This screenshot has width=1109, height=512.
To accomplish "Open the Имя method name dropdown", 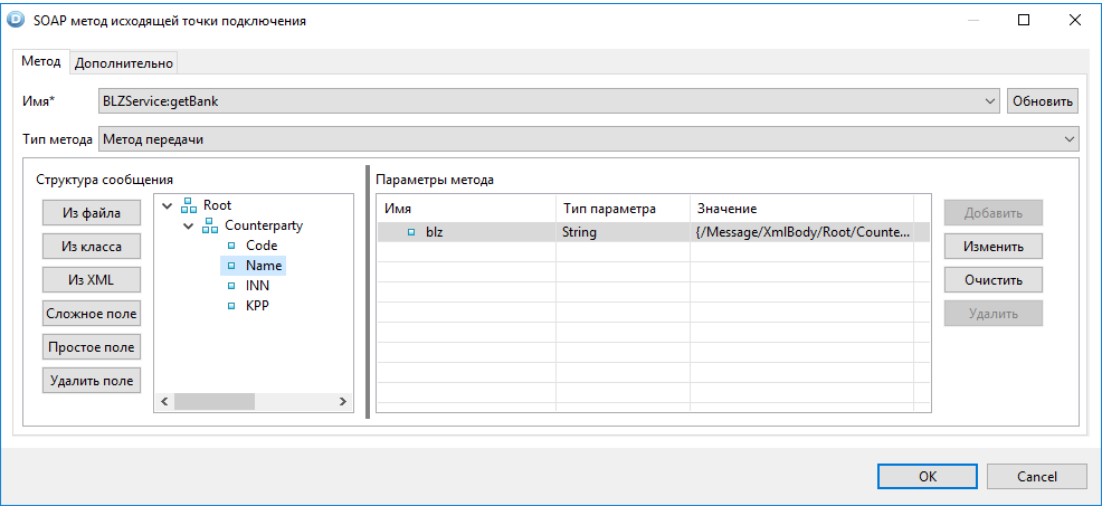I will (990, 101).
